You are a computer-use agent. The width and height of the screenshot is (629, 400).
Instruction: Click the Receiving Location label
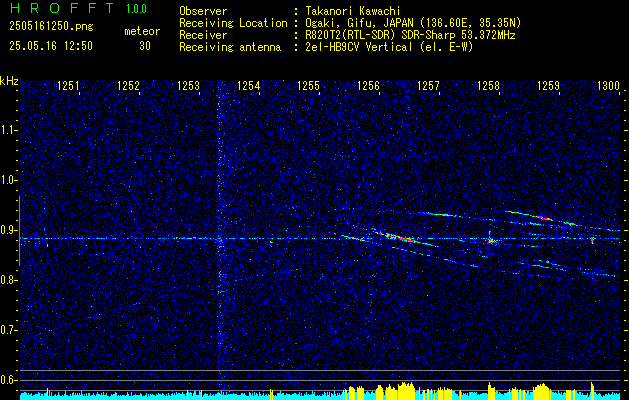[233, 23]
